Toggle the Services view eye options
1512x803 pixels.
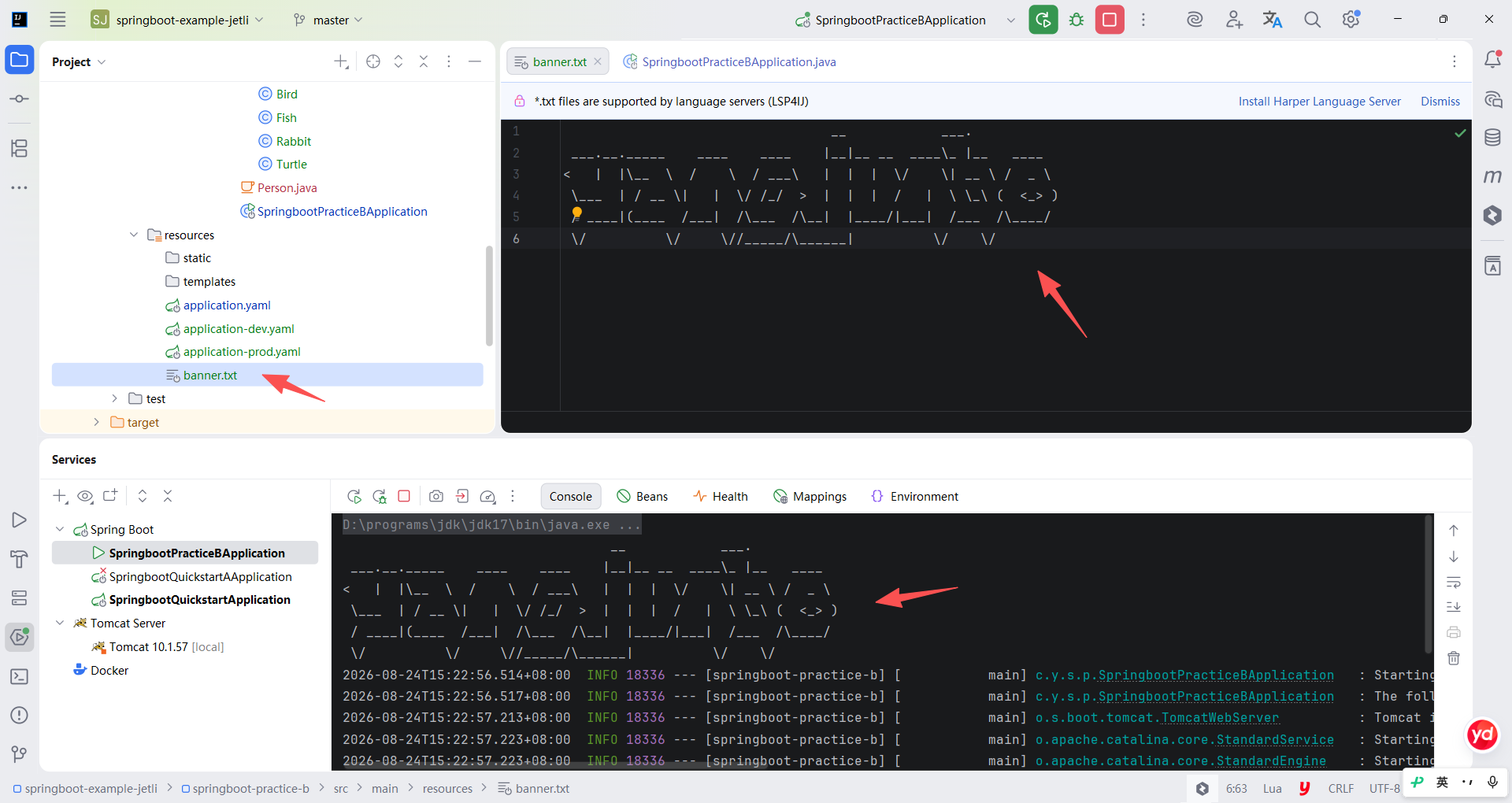point(85,496)
